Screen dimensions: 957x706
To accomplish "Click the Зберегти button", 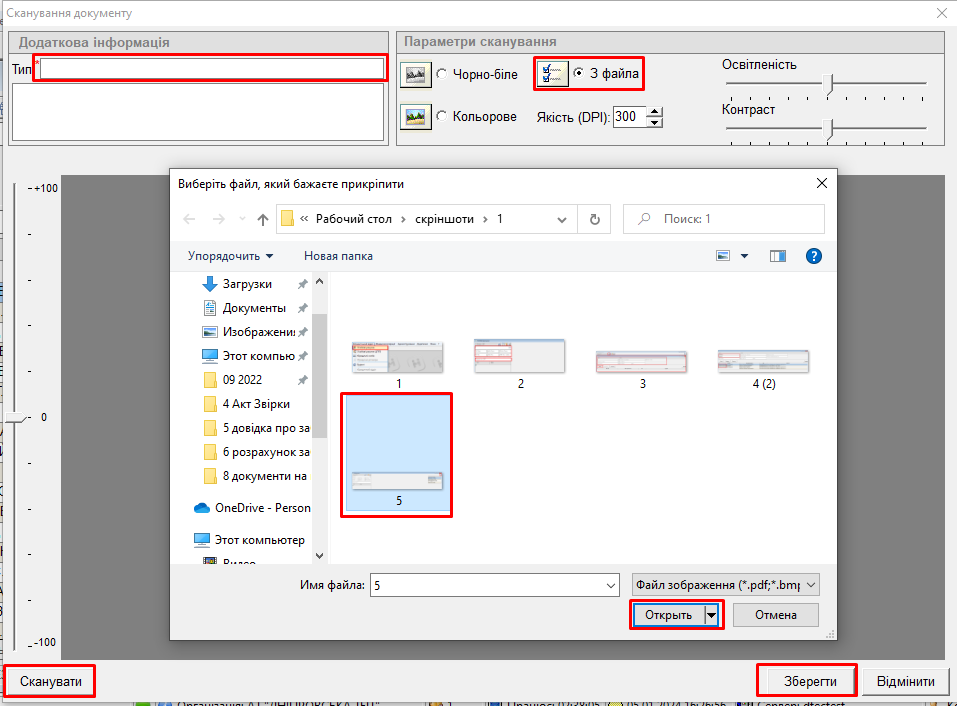I will tap(807, 681).
